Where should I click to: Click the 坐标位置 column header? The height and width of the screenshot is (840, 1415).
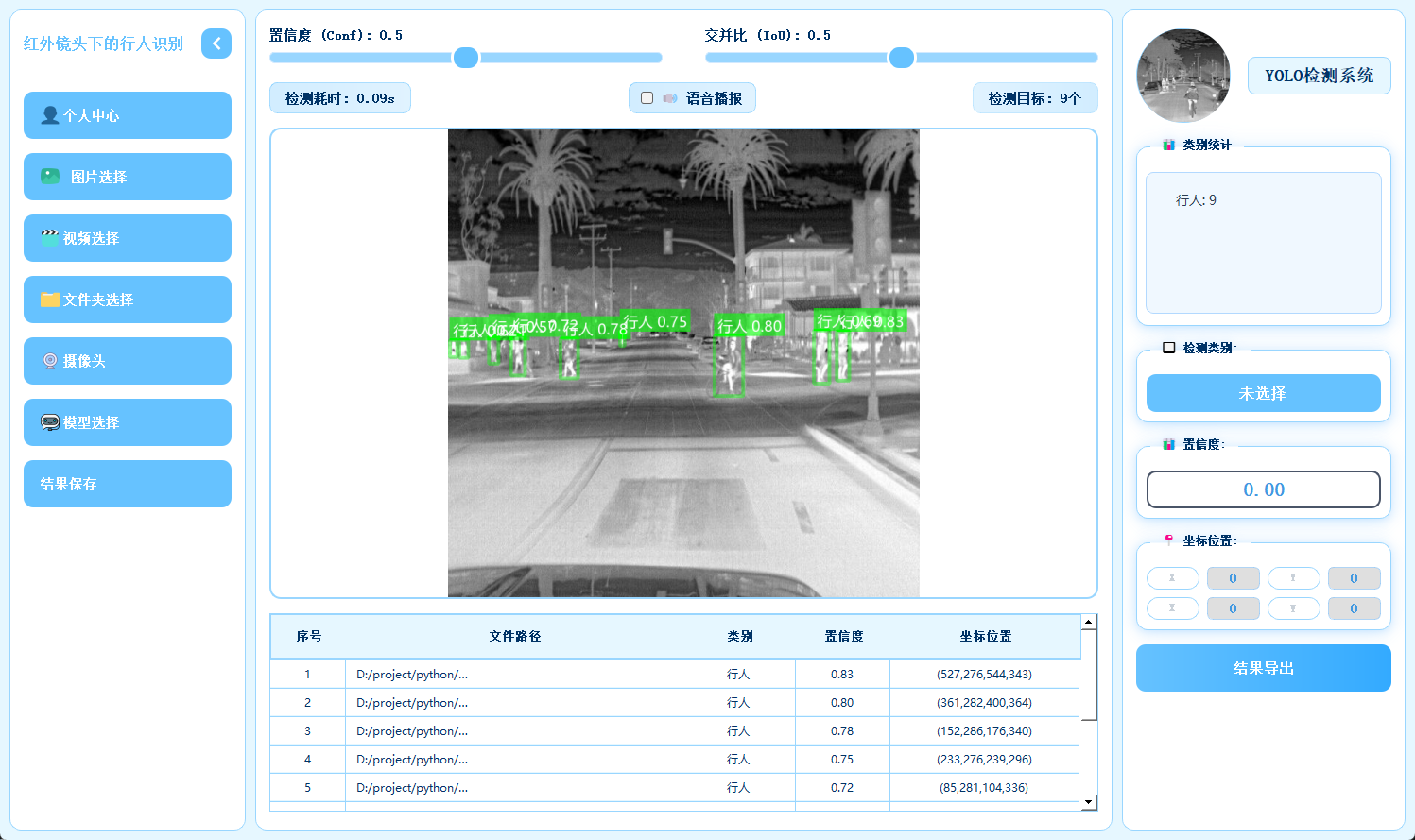click(986, 636)
